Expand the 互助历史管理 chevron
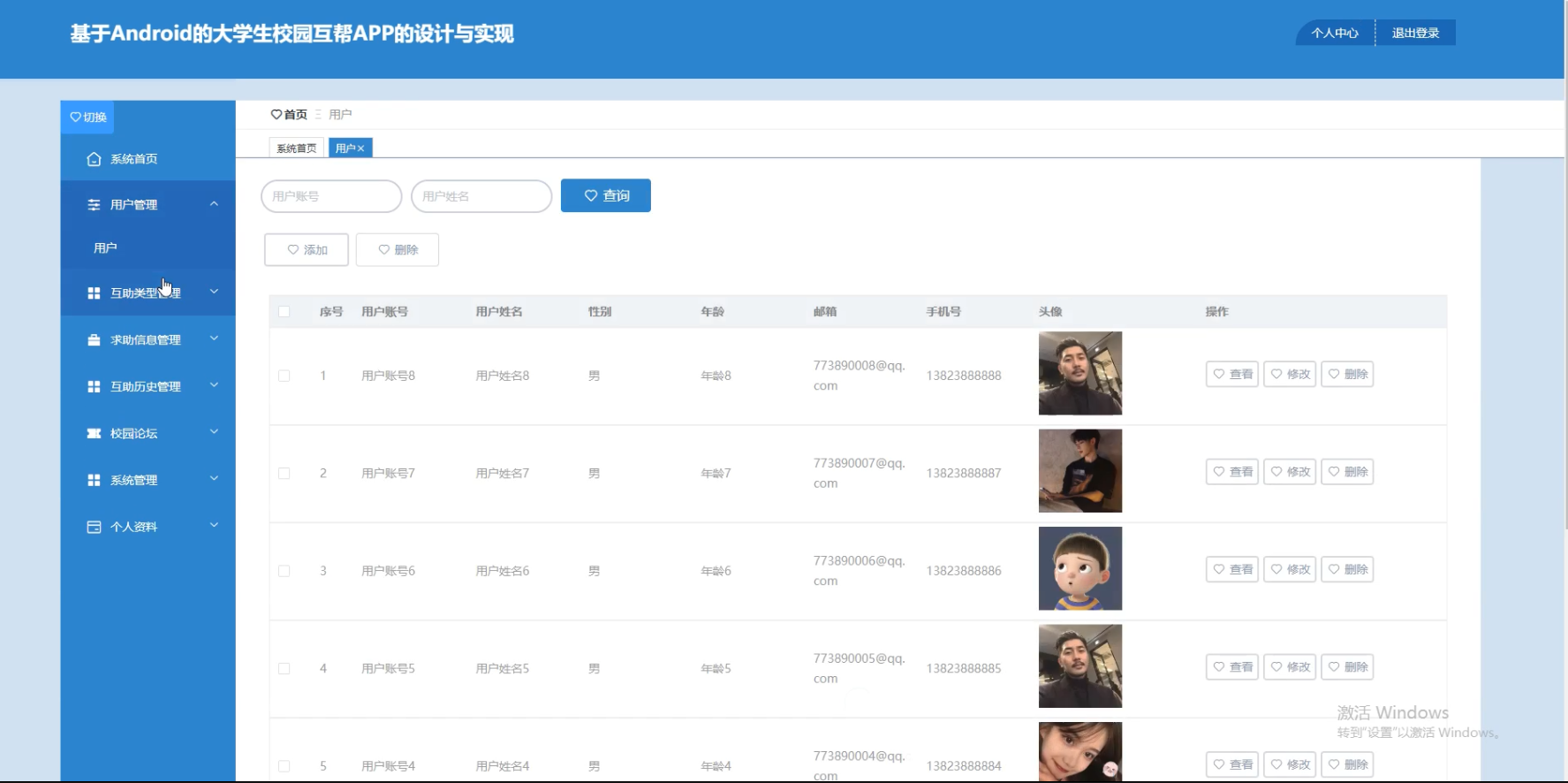 (x=214, y=384)
